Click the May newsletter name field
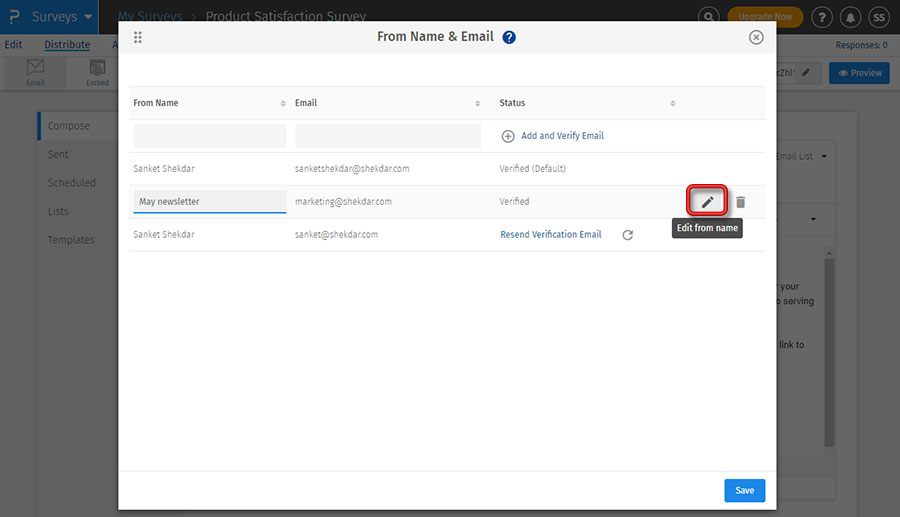The width and height of the screenshot is (900, 517). coord(210,201)
